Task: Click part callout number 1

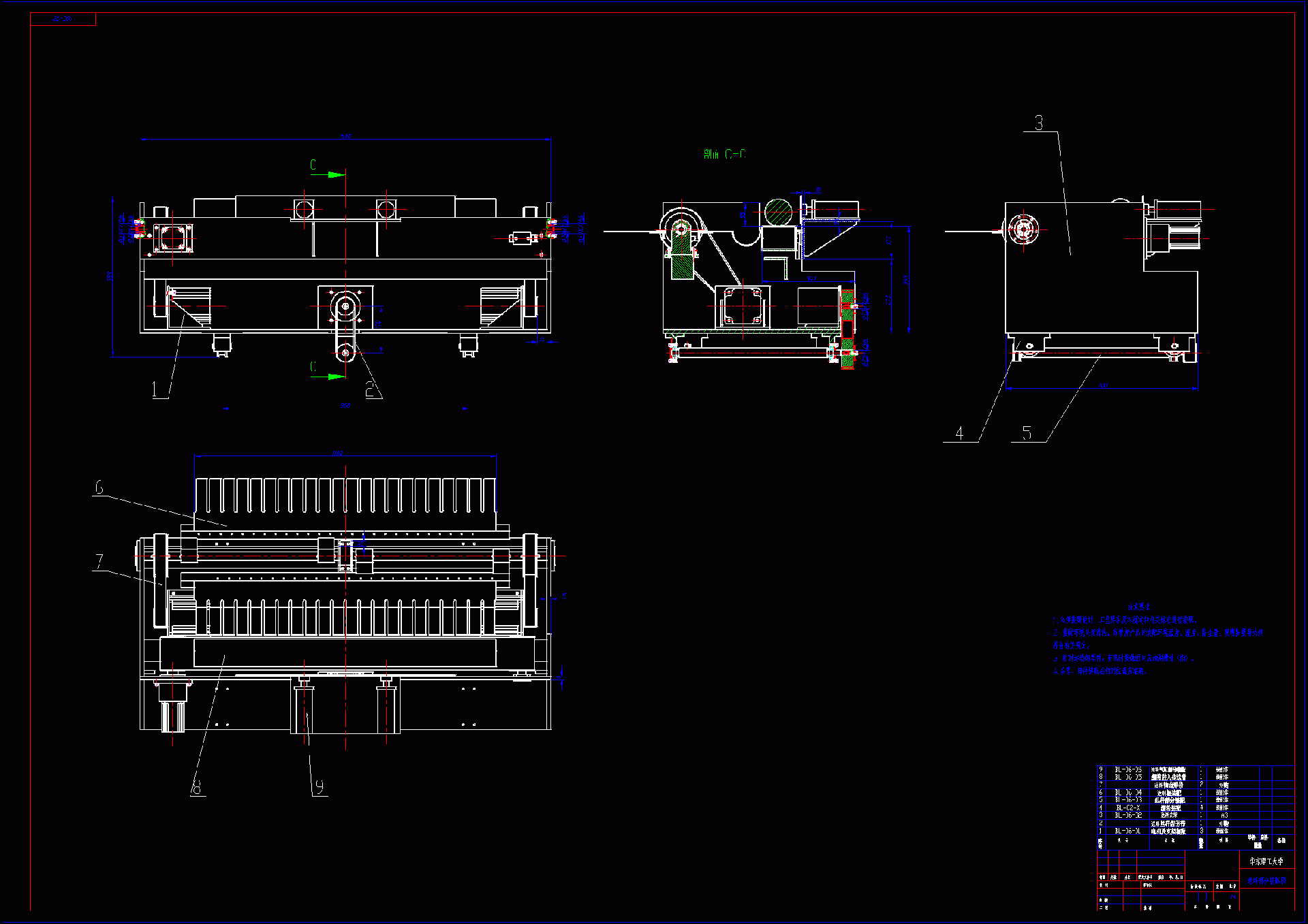Action: [155, 389]
